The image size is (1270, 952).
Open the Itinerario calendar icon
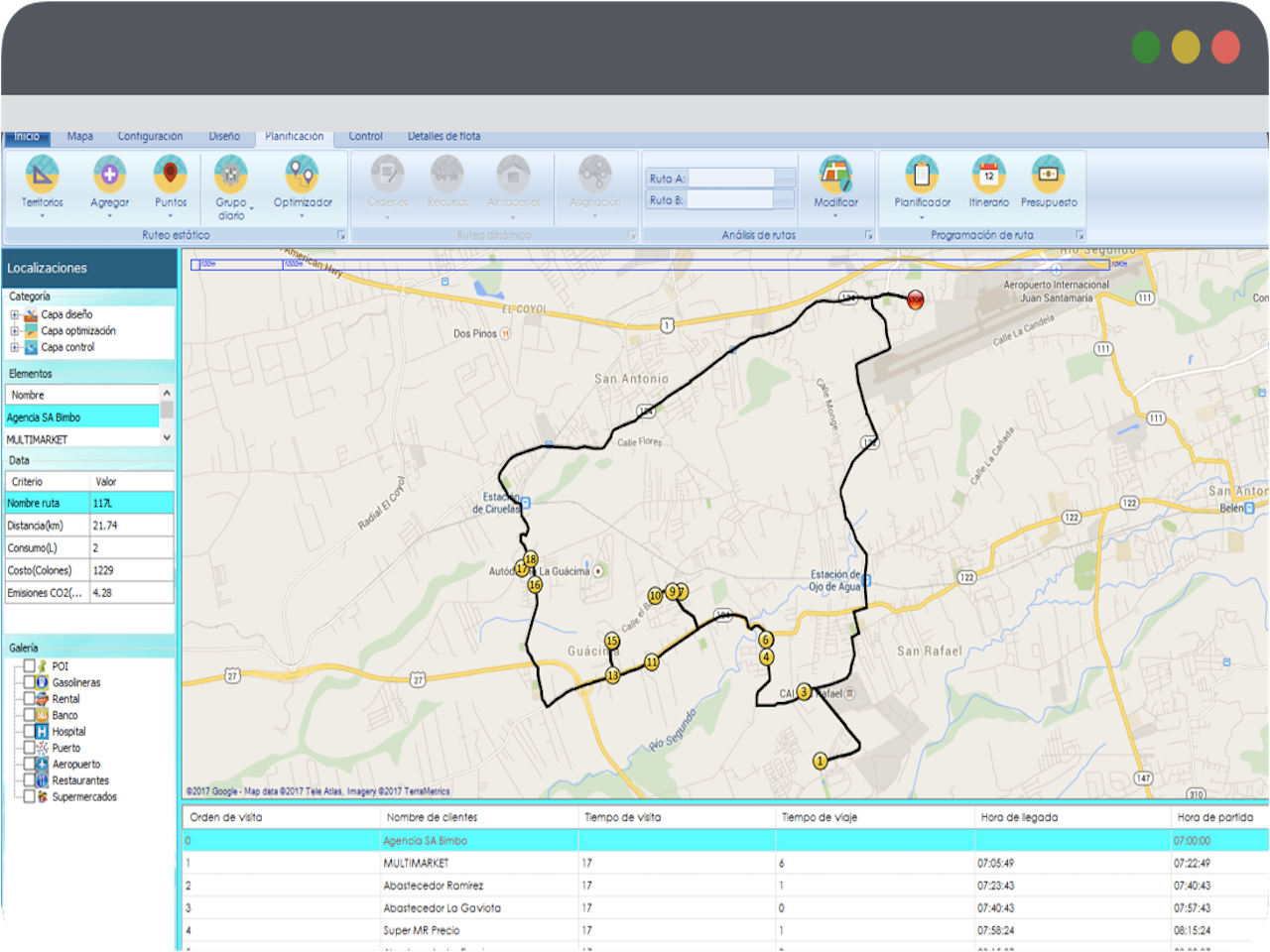point(988,176)
